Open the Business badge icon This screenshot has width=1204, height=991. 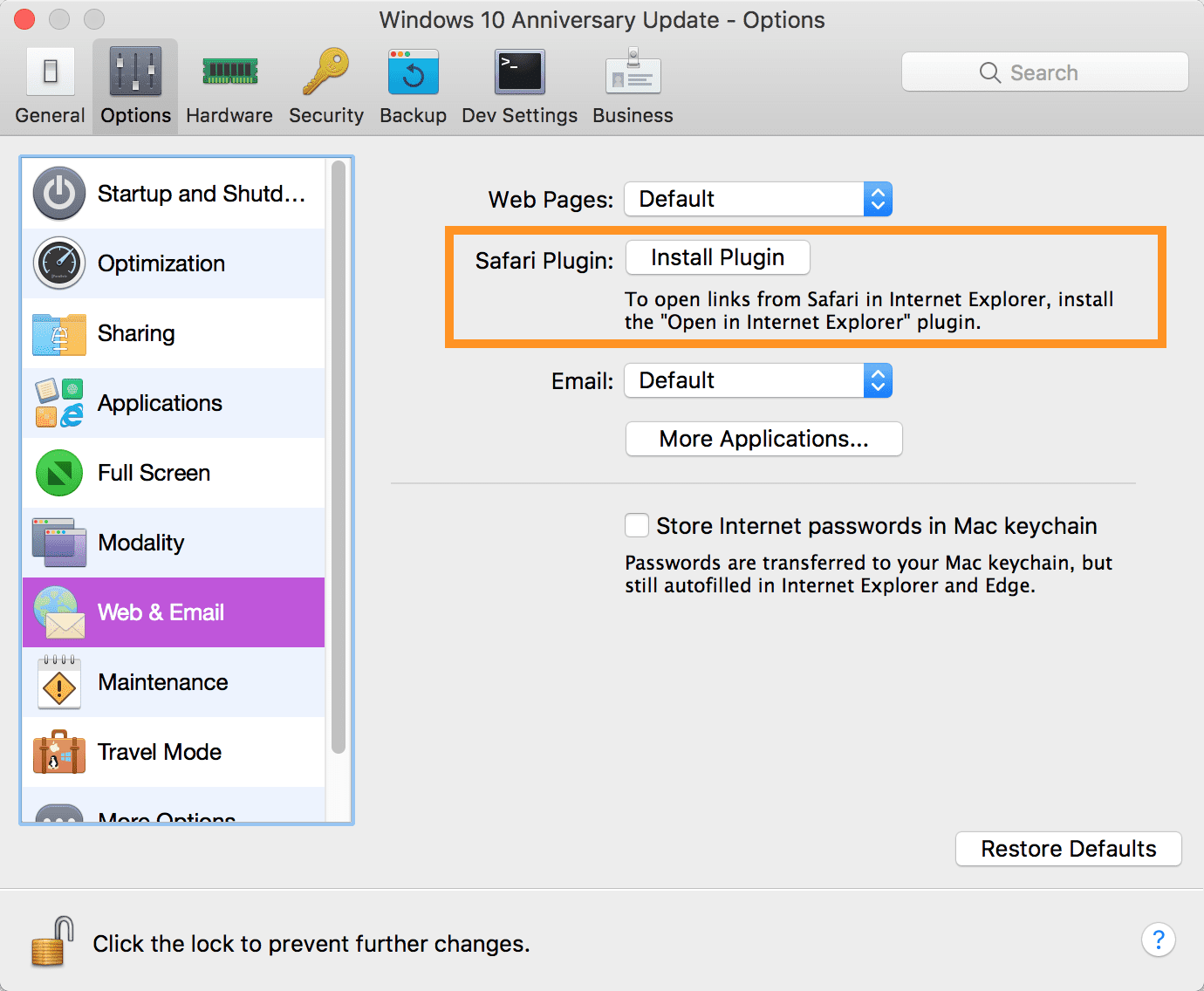coord(633,72)
